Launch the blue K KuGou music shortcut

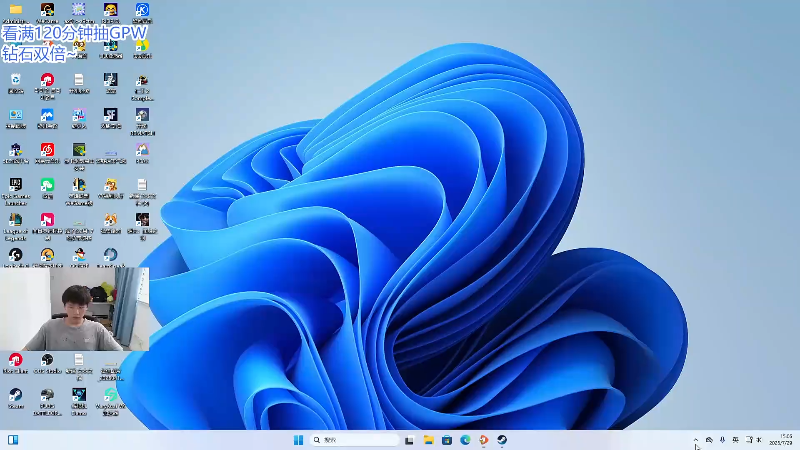tap(142, 9)
